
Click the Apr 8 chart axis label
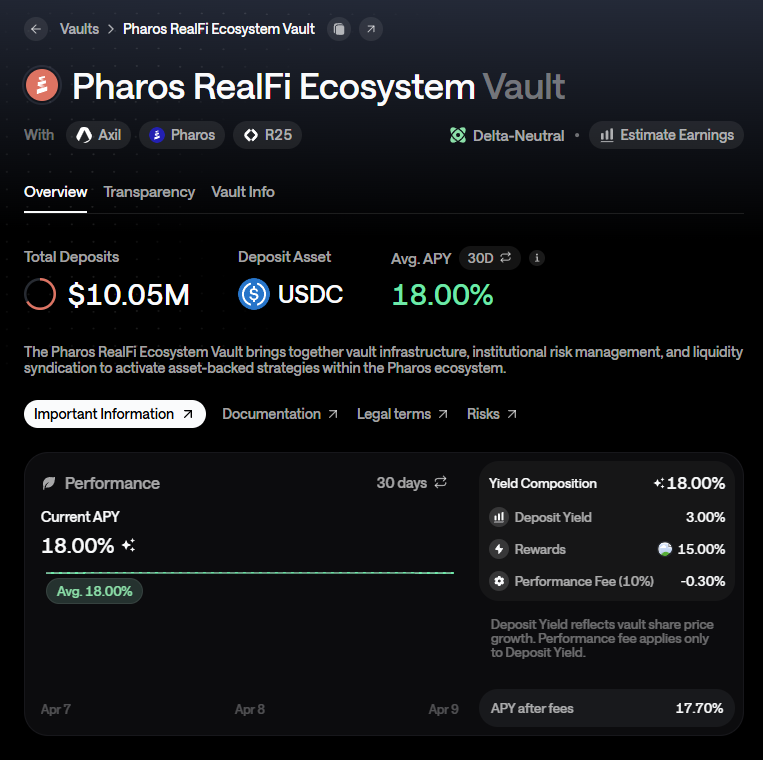(x=250, y=709)
